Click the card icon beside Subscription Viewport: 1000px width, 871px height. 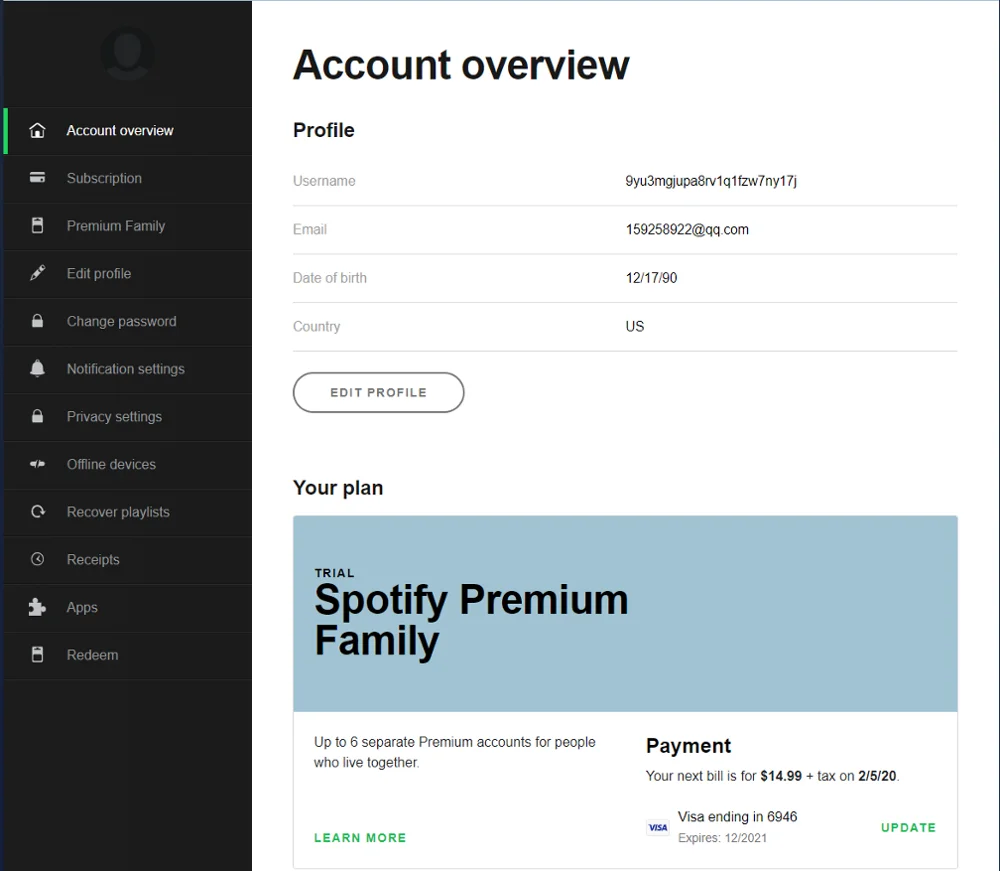pyautogui.click(x=38, y=178)
